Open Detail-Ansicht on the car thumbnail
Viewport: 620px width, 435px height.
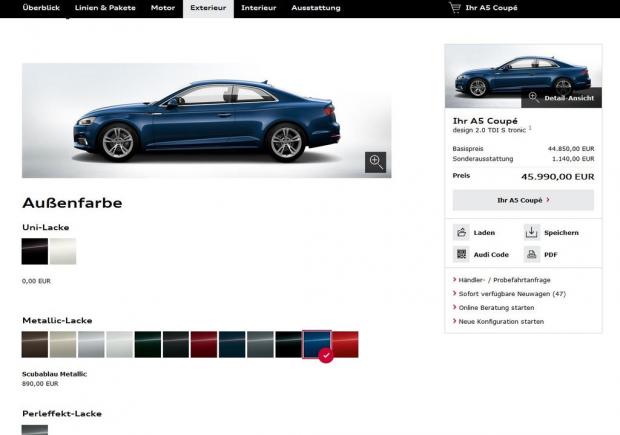[x=559, y=97]
